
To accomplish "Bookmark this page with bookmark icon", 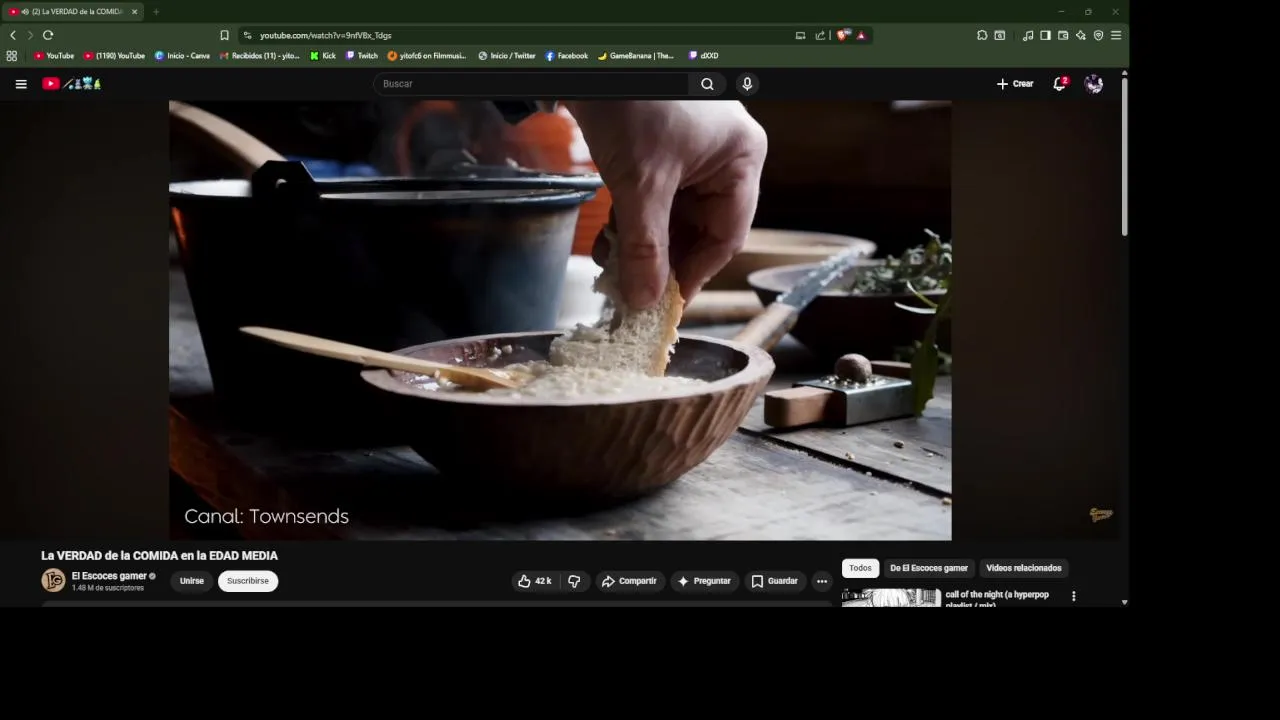I will (224, 35).
